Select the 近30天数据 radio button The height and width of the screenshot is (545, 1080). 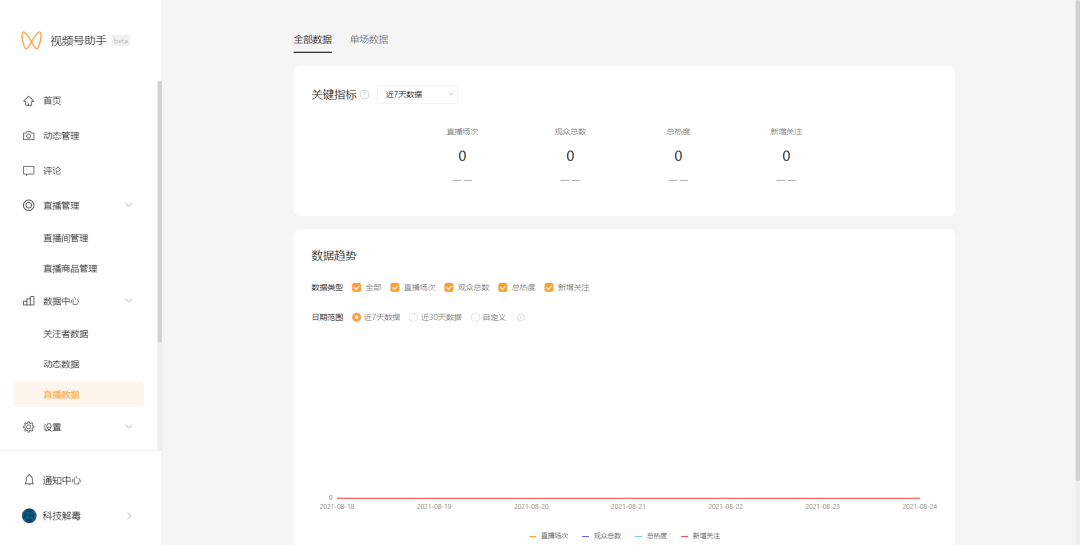[413, 317]
